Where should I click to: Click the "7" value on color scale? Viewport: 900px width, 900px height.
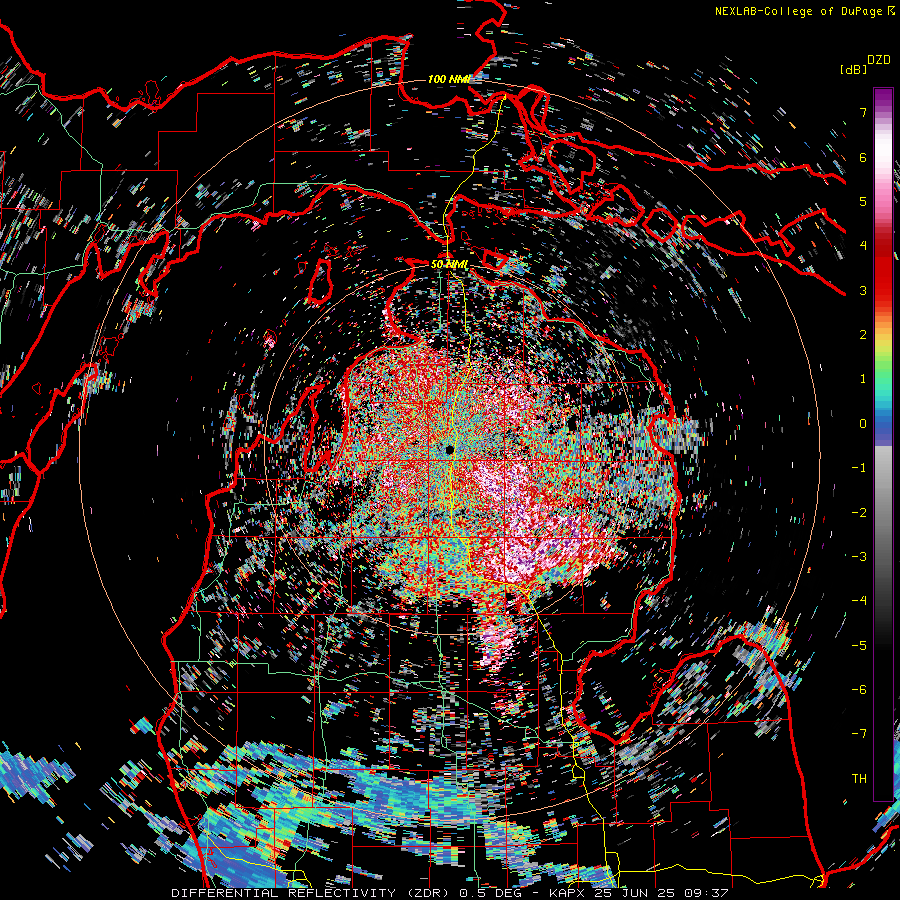(x=863, y=112)
